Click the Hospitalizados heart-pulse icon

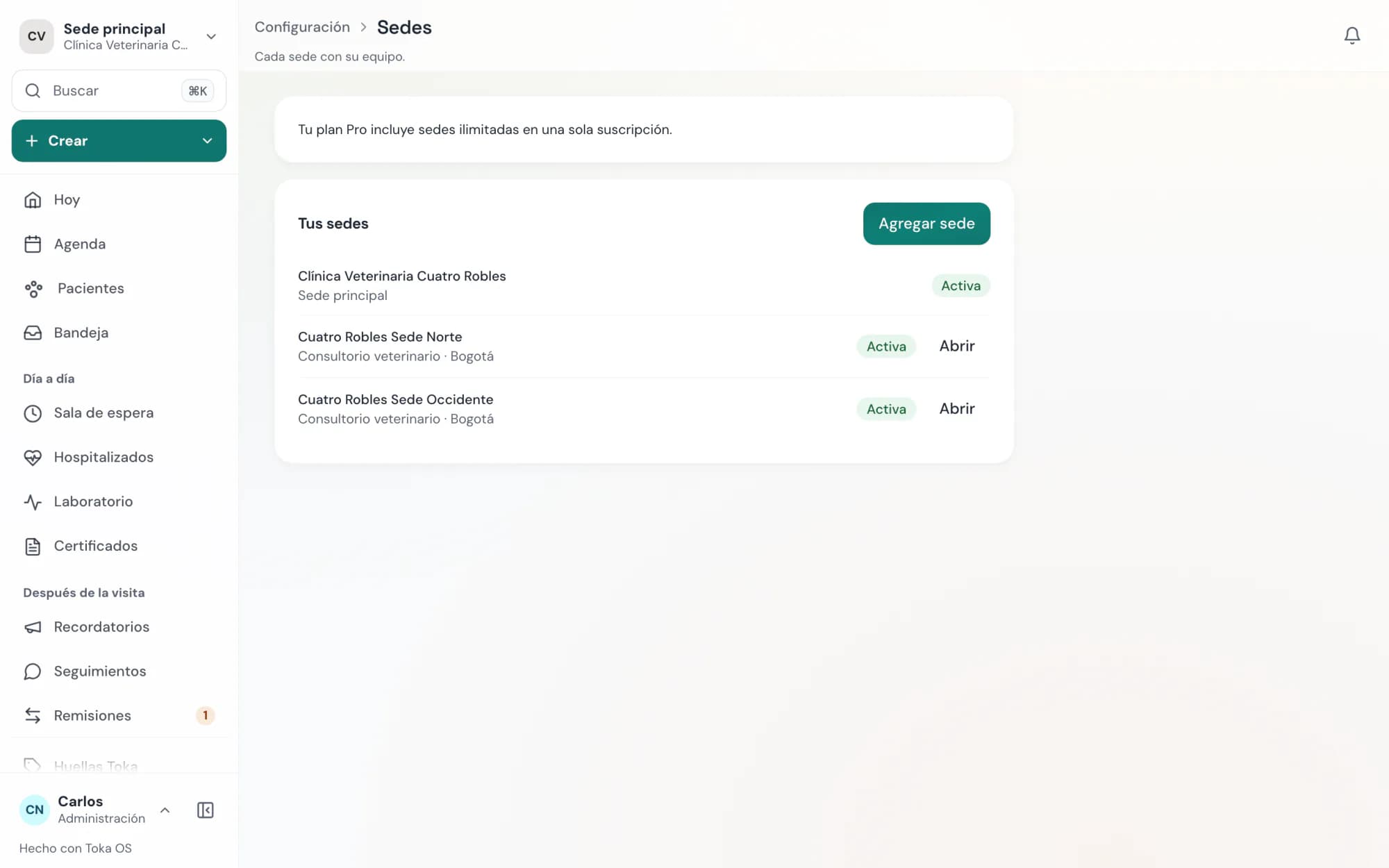tap(33, 458)
